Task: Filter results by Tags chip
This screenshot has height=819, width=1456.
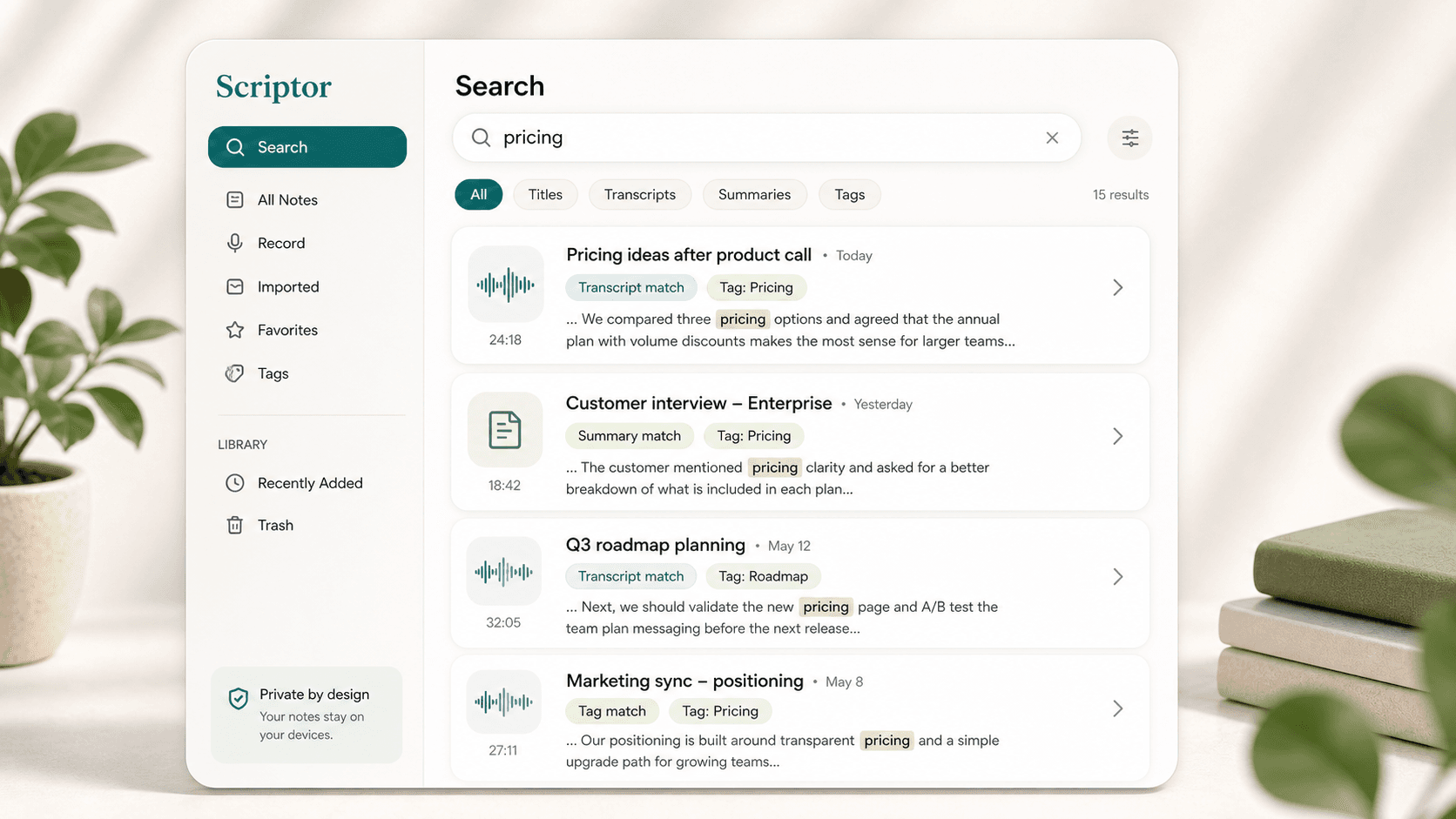Action: [850, 194]
